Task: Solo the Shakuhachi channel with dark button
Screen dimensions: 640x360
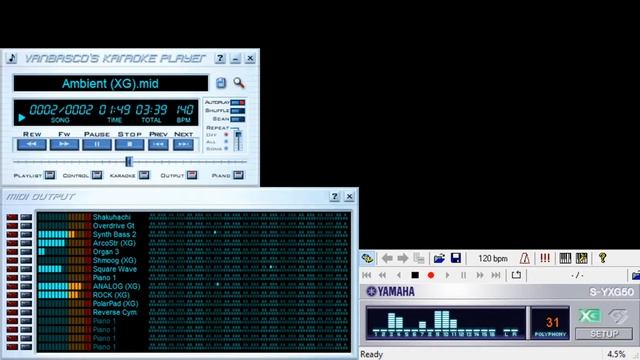Action: click(x=26, y=217)
